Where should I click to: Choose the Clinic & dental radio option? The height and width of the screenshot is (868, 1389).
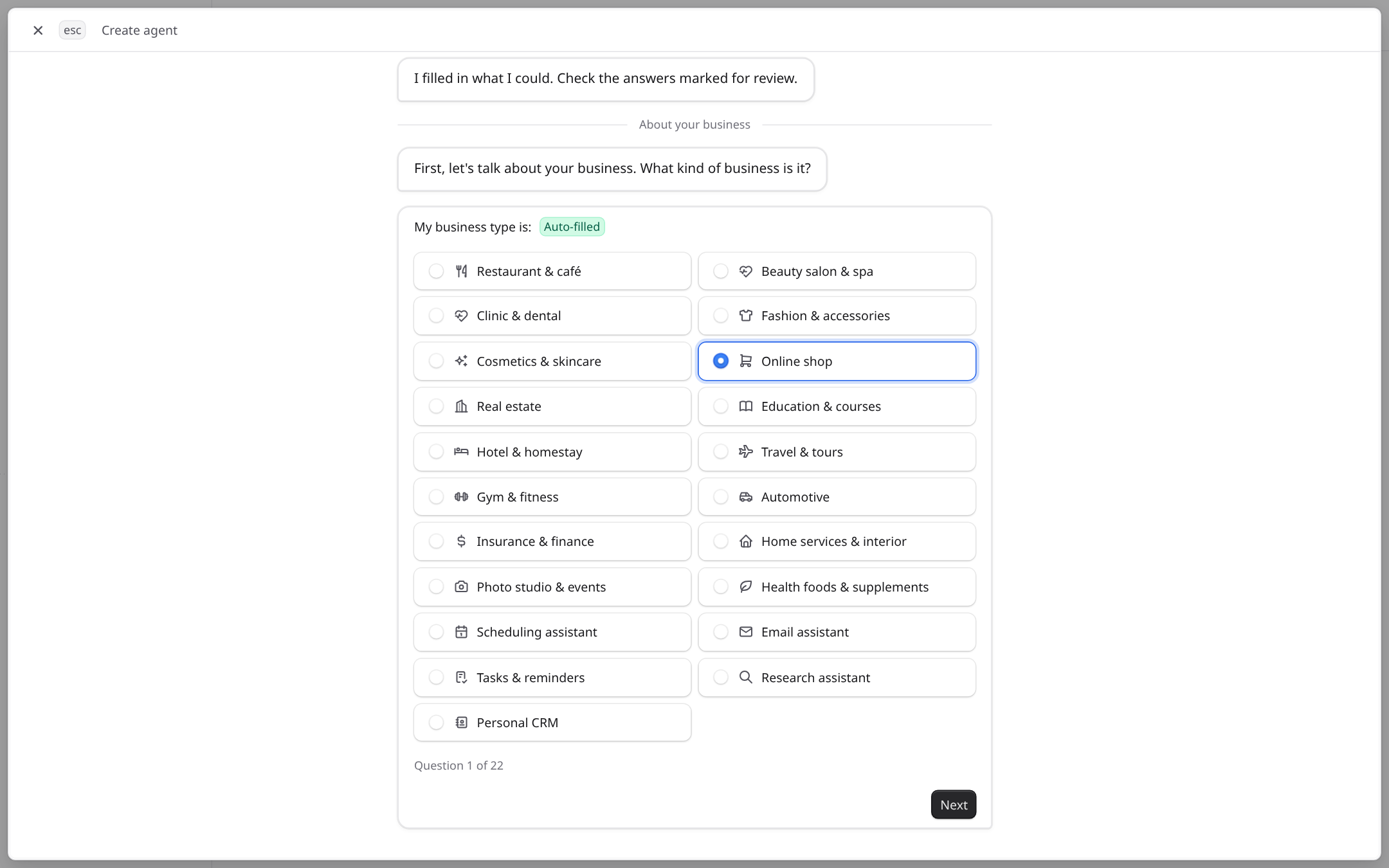436,316
